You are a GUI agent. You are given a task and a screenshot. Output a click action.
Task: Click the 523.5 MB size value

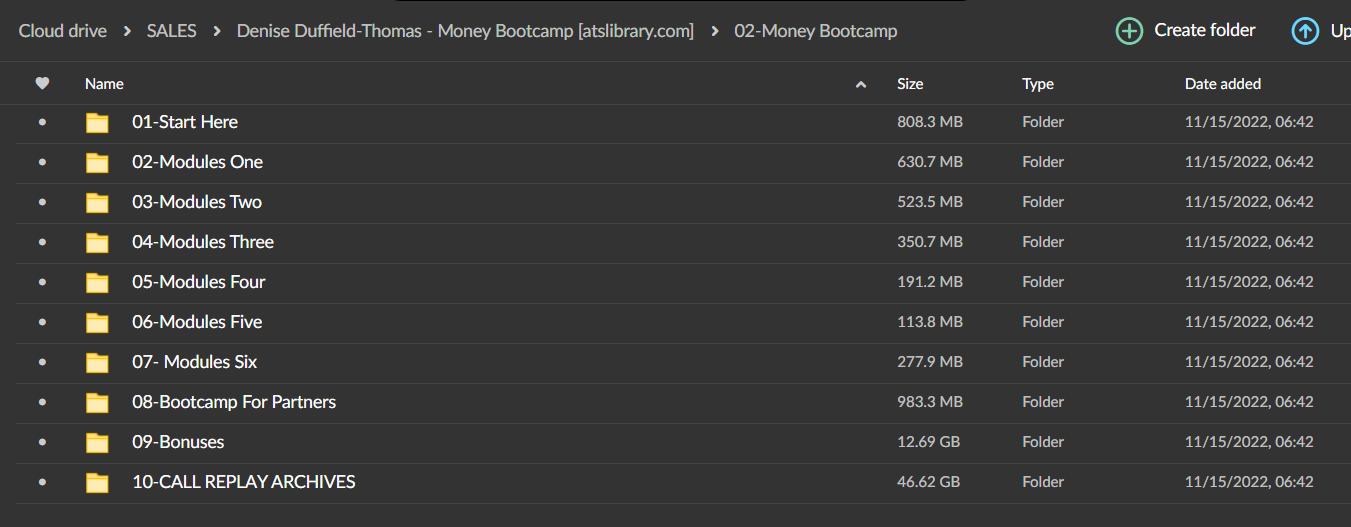930,202
